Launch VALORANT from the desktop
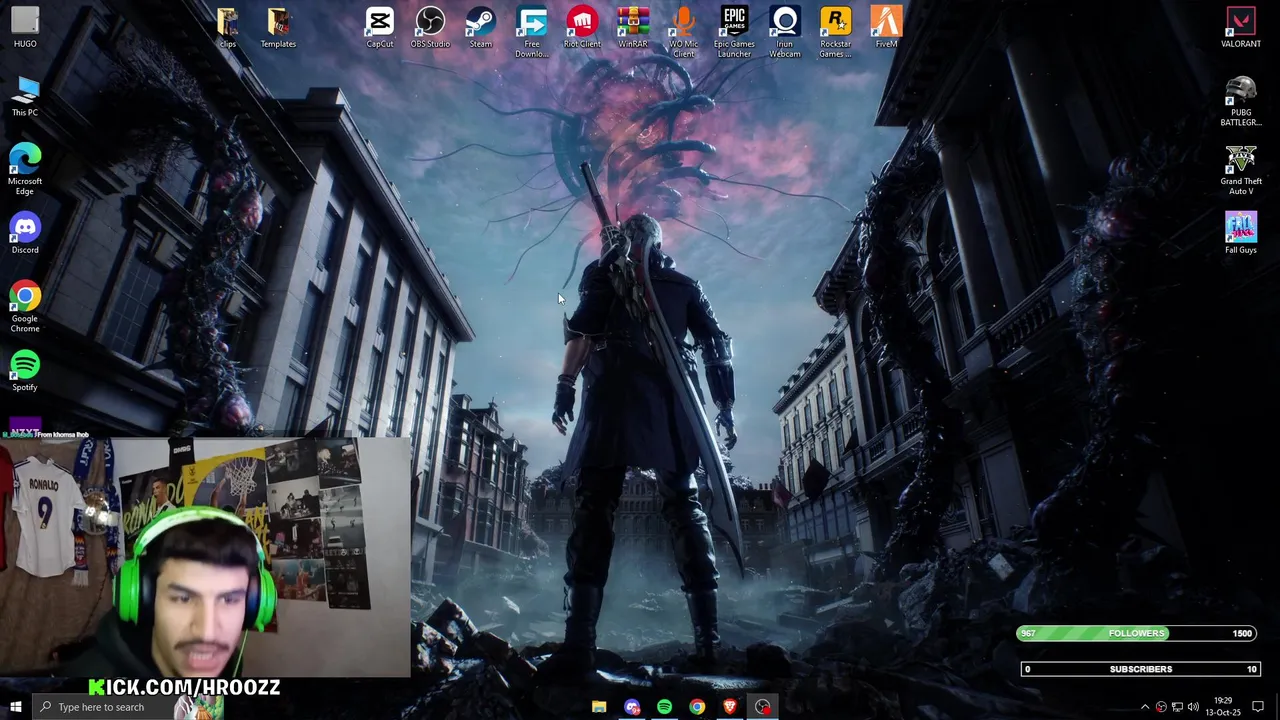Viewport: 1280px width, 720px height. tap(1241, 27)
